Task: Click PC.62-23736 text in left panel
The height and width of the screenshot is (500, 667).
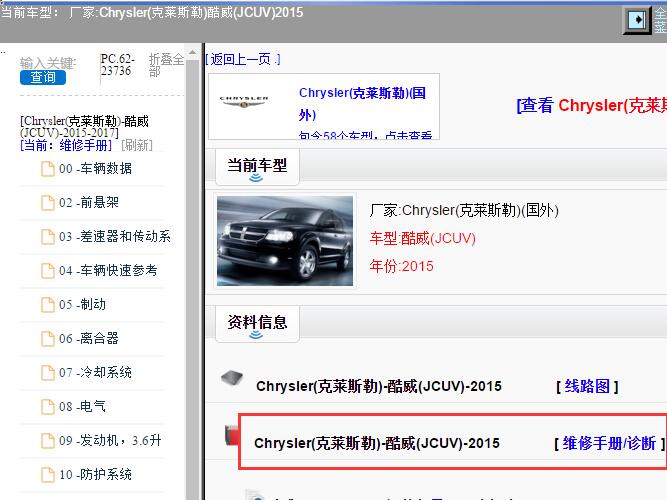Action: point(117,65)
